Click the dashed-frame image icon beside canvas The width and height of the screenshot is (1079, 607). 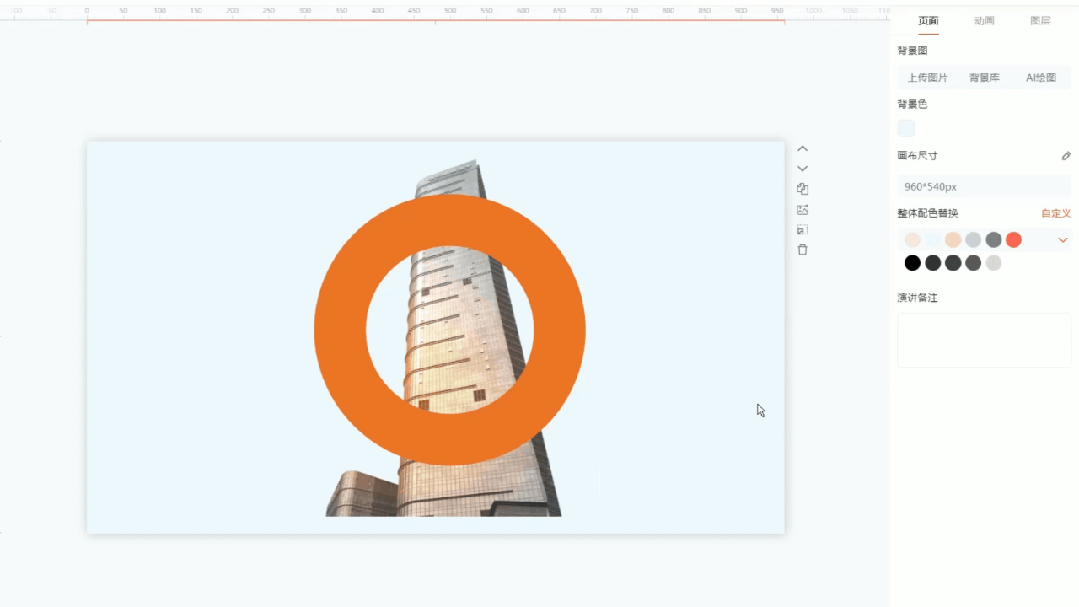coord(802,230)
